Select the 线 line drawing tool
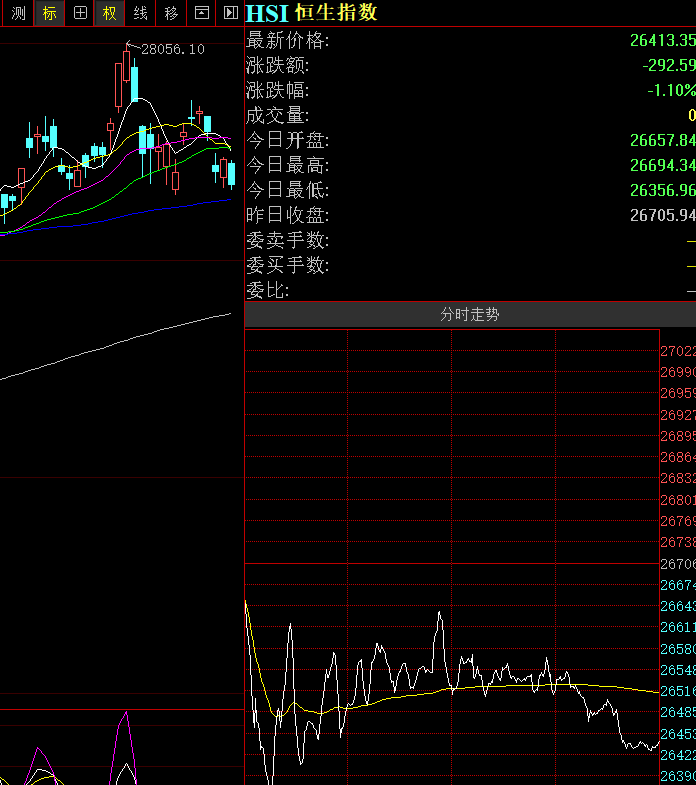 point(141,13)
